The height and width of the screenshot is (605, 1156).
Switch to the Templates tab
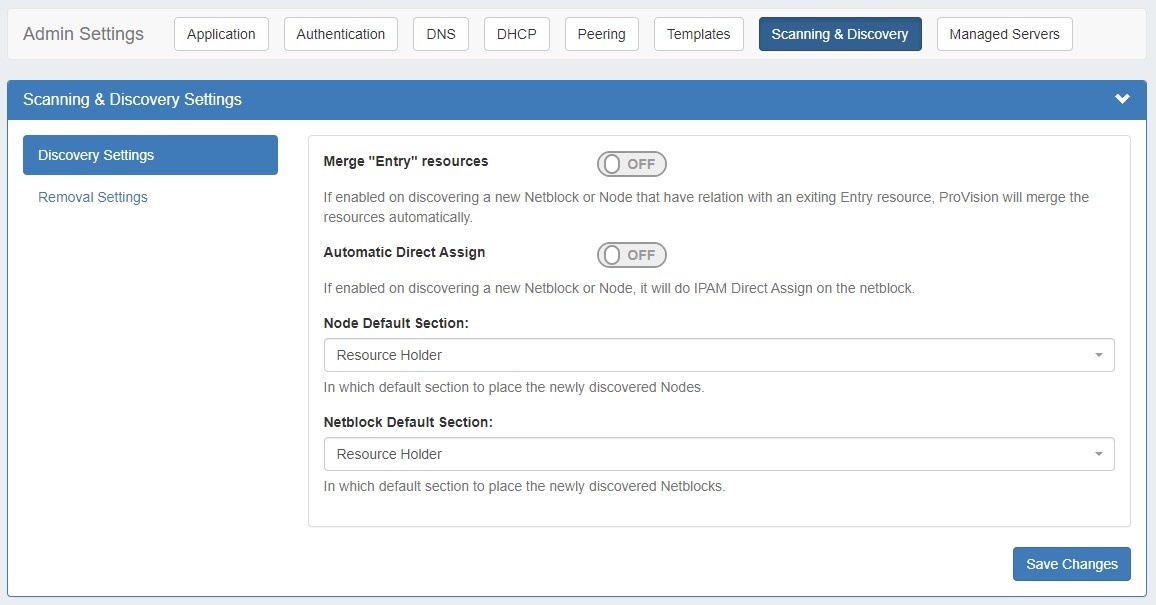point(698,34)
